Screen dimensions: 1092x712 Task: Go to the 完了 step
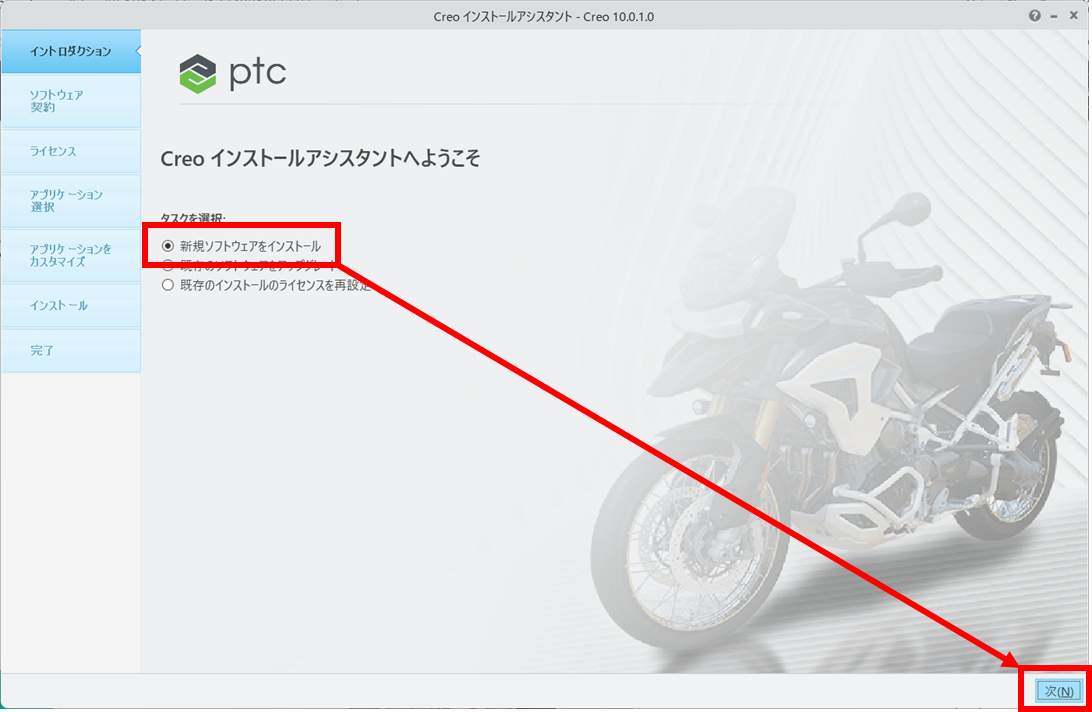point(70,351)
